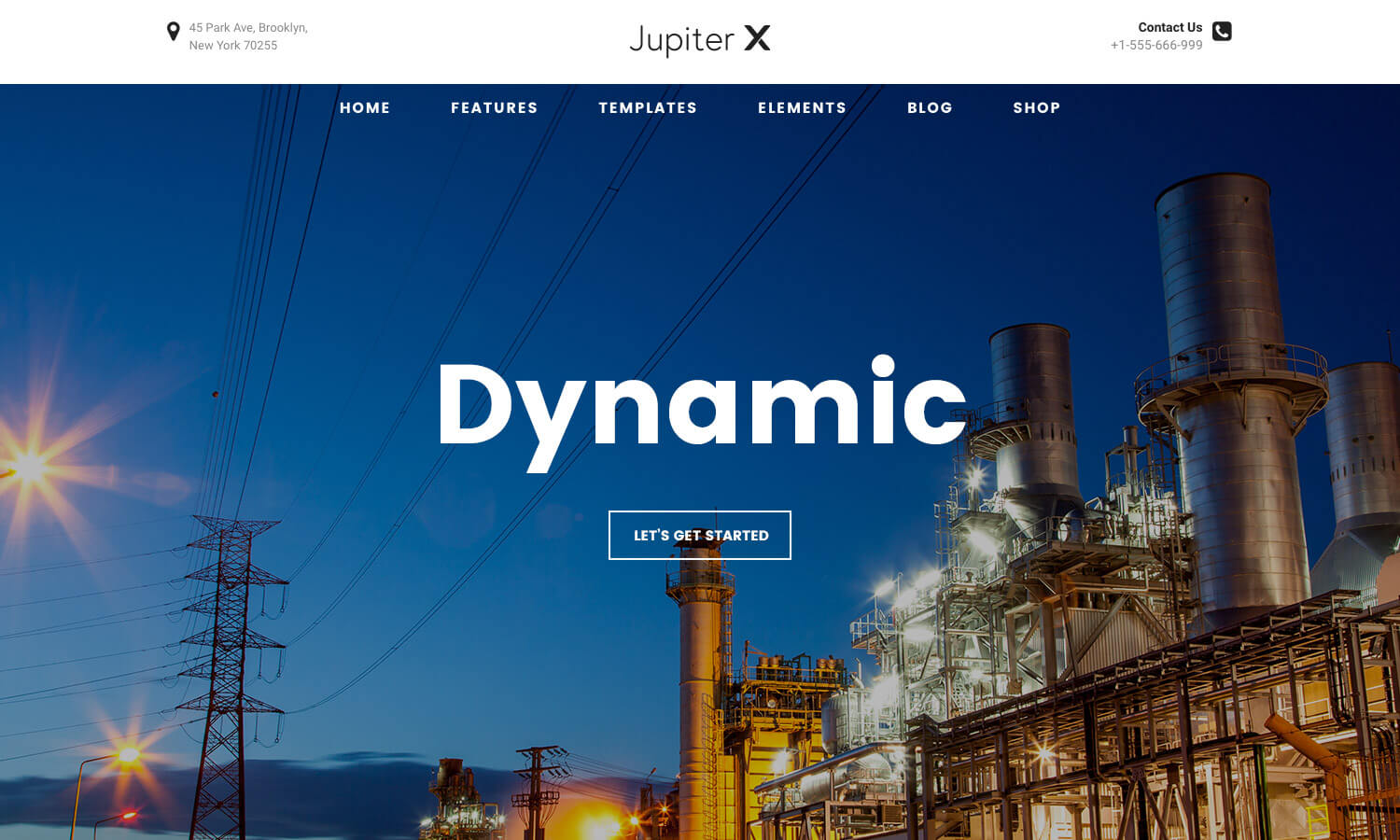Click the phone icon beside Contact Us
The width and height of the screenshot is (1400, 840).
1222,32
